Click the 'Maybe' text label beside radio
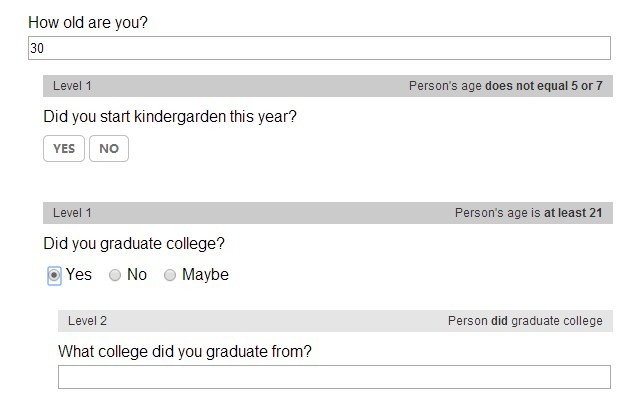Viewport: 634px width, 418px height. pyautogui.click(x=205, y=275)
